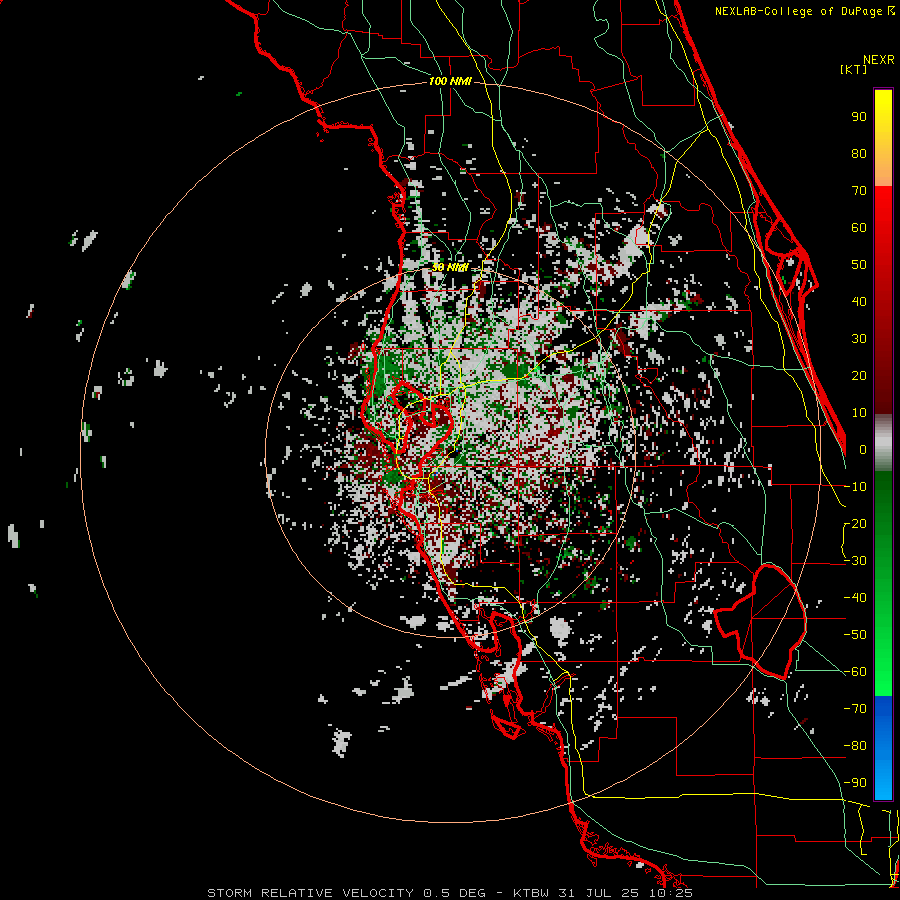Click the 50 value on the velocity scale
The width and height of the screenshot is (900, 900).
coord(859,265)
